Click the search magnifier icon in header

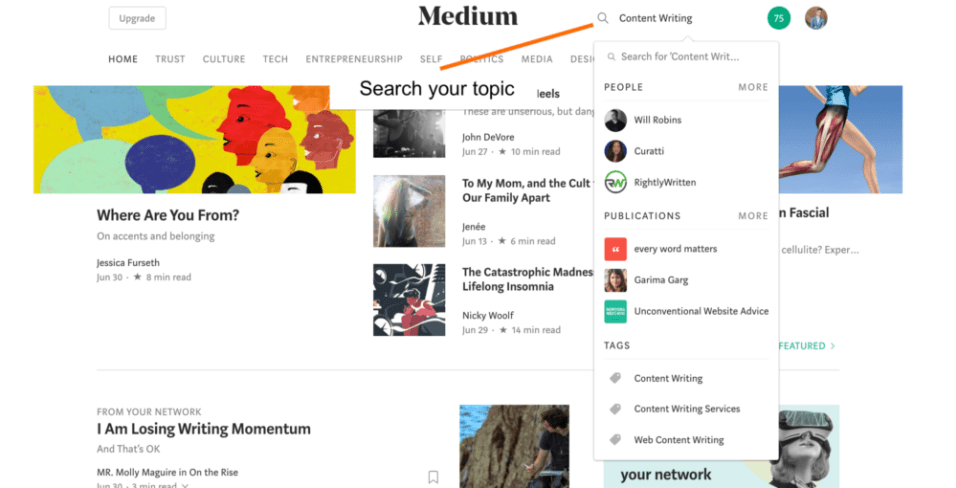(x=602, y=18)
